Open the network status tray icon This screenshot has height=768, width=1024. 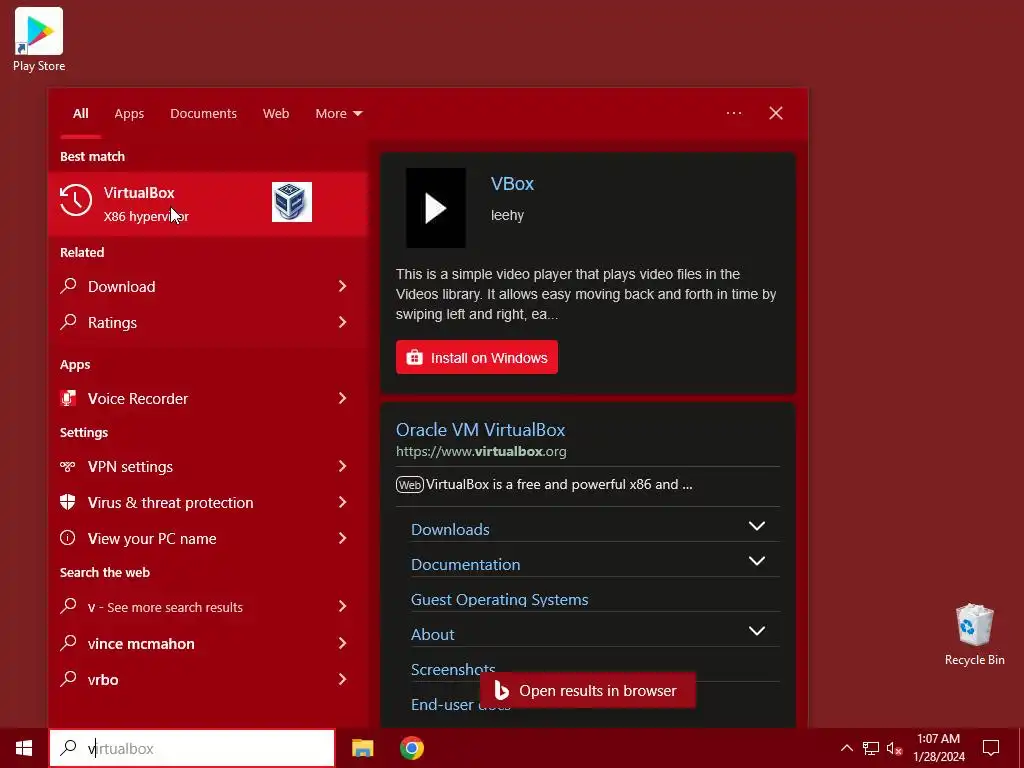coord(871,748)
